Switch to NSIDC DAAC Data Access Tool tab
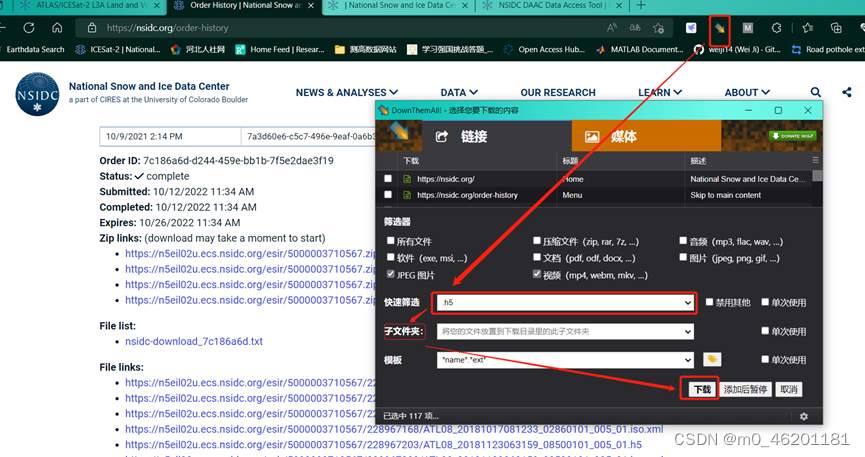The width and height of the screenshot is (865, 457). click(x=552, y=6)
